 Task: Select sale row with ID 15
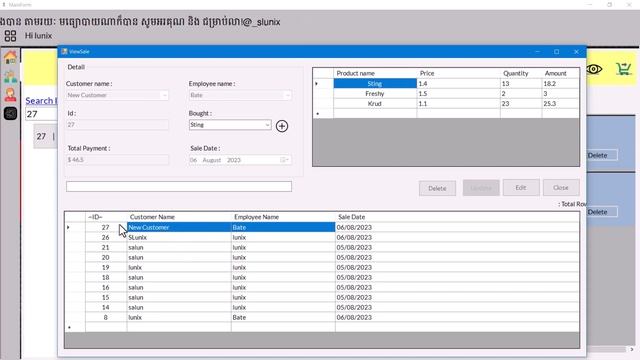[322, 298]
